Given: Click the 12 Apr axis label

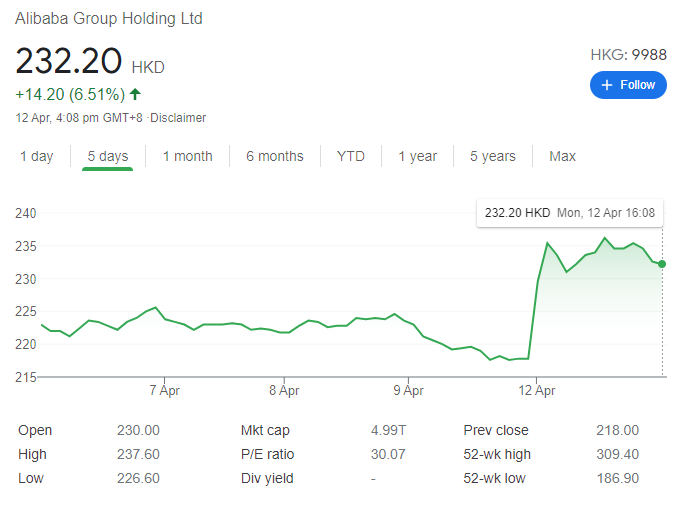Looking at the screenshot, I should pyautogui.click(x=536, y=390).
